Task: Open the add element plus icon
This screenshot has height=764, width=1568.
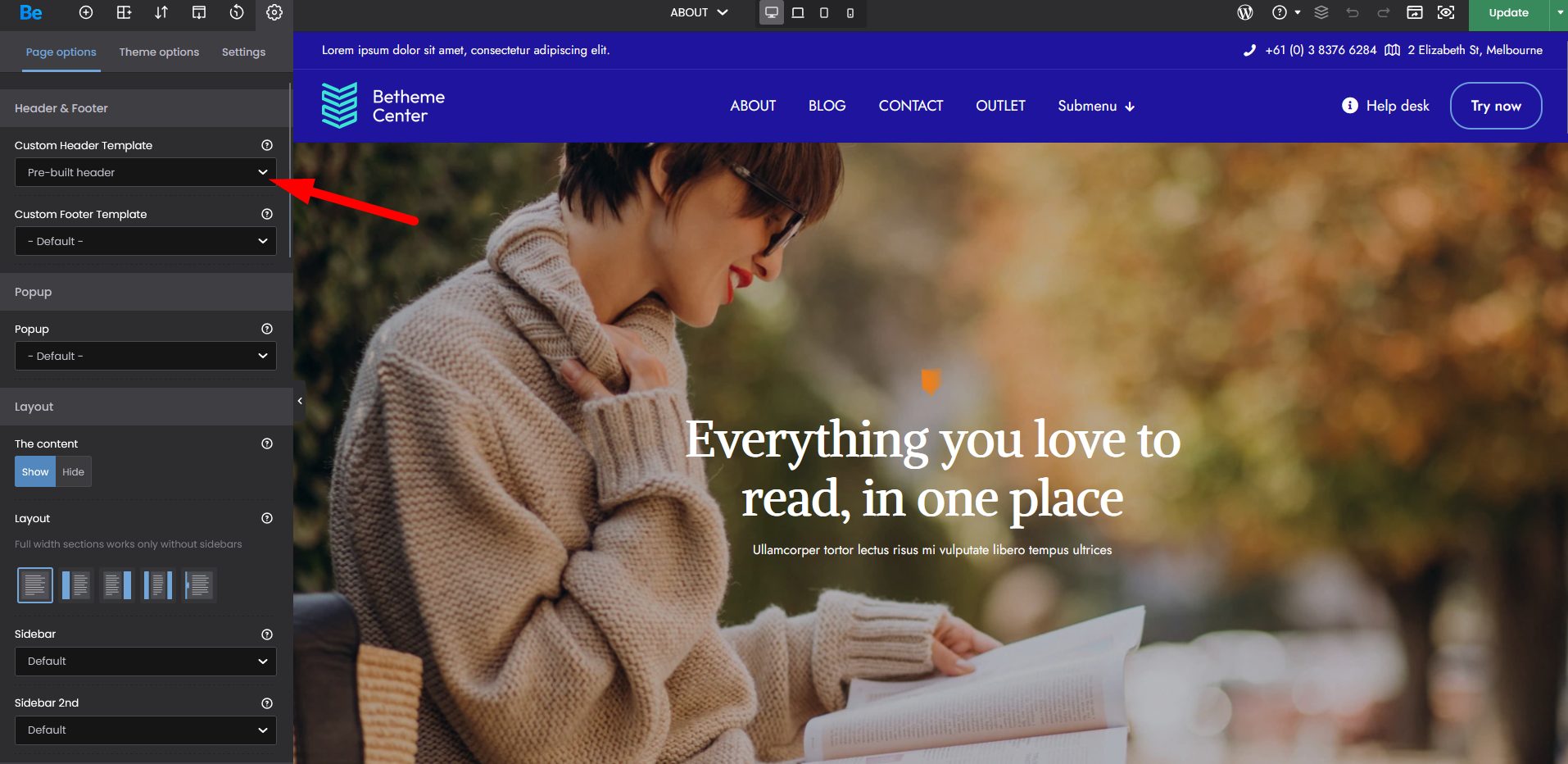Action: point(86,12)
